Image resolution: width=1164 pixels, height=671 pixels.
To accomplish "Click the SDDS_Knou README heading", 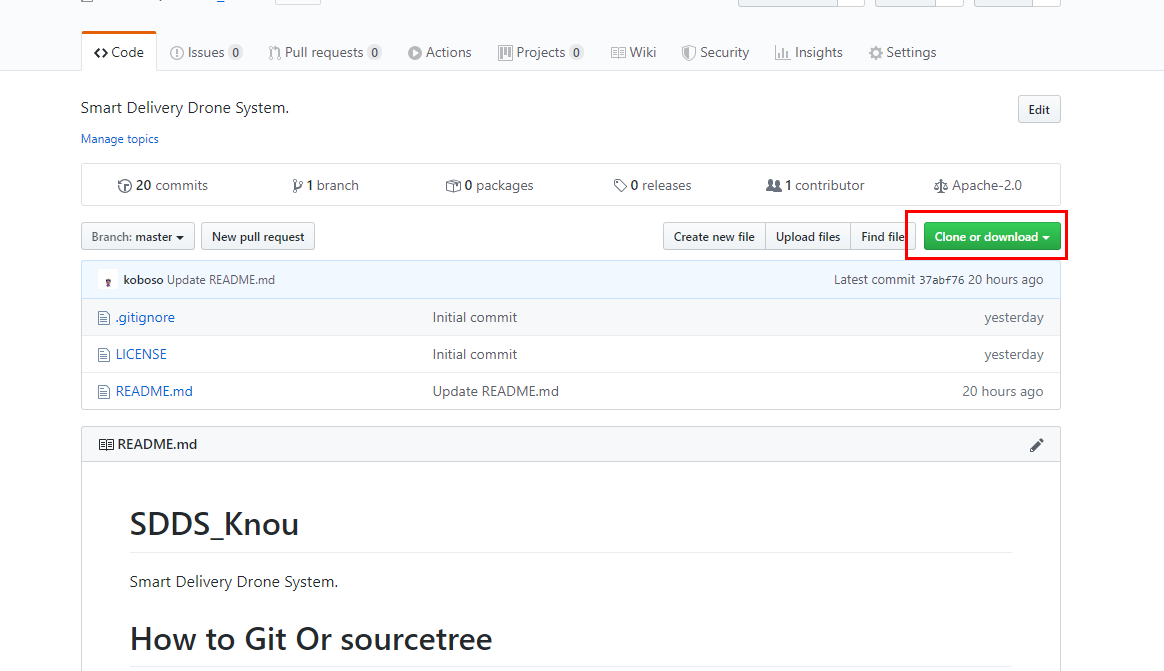I will coord(215,524).
